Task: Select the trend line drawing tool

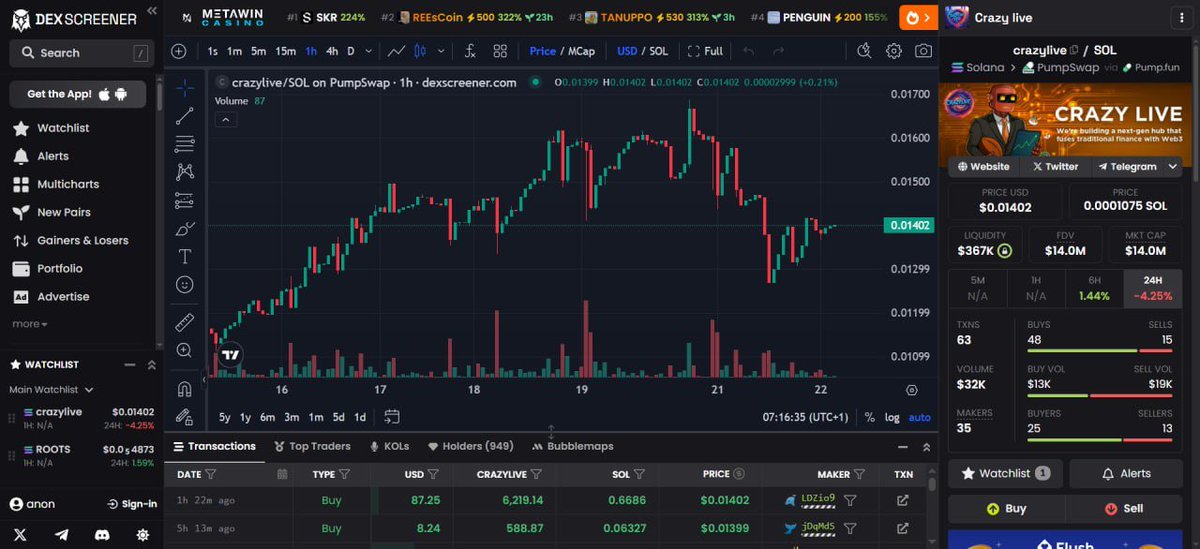Action: 184,116
